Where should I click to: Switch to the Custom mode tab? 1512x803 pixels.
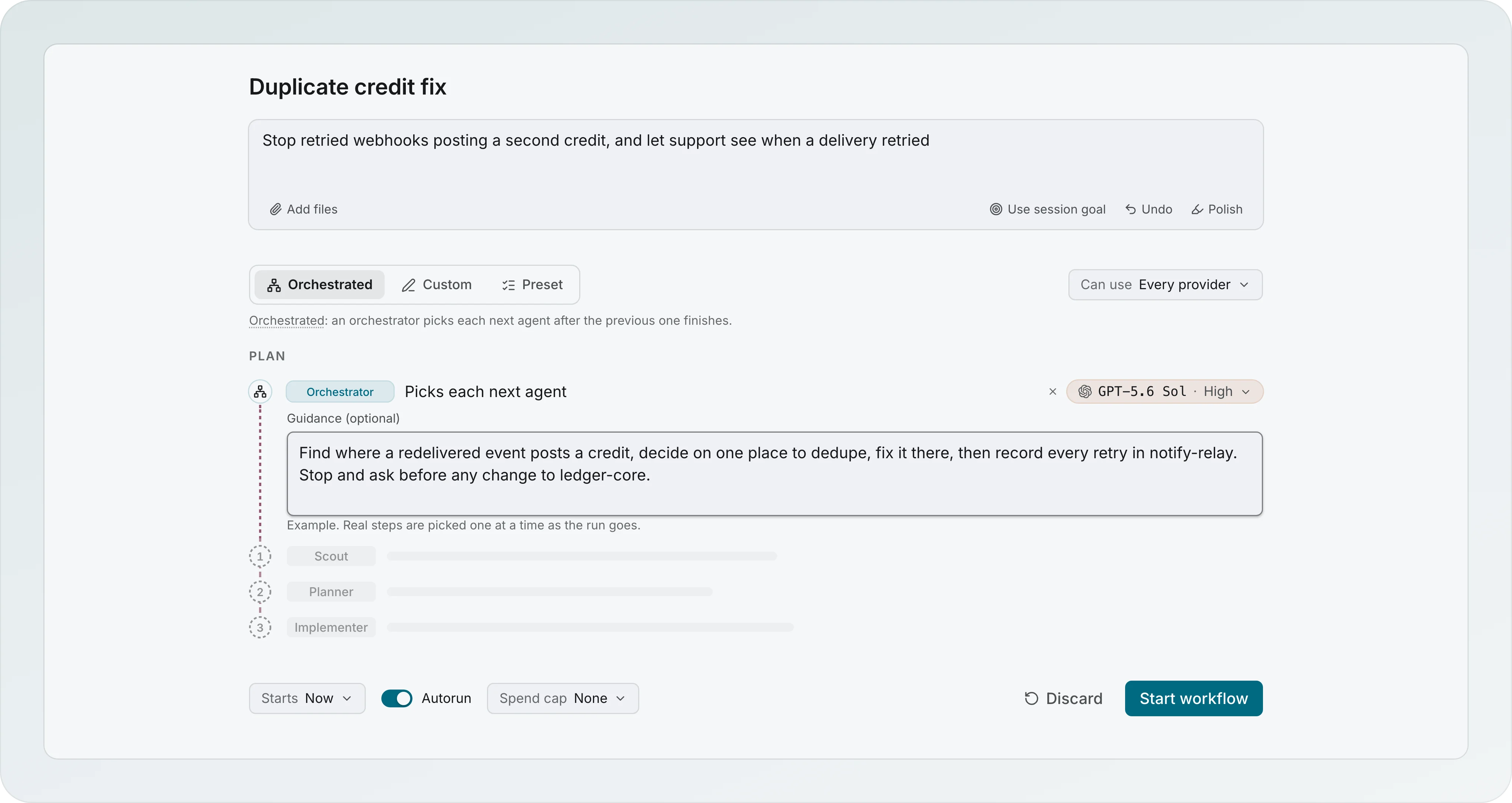coord(437,285)
